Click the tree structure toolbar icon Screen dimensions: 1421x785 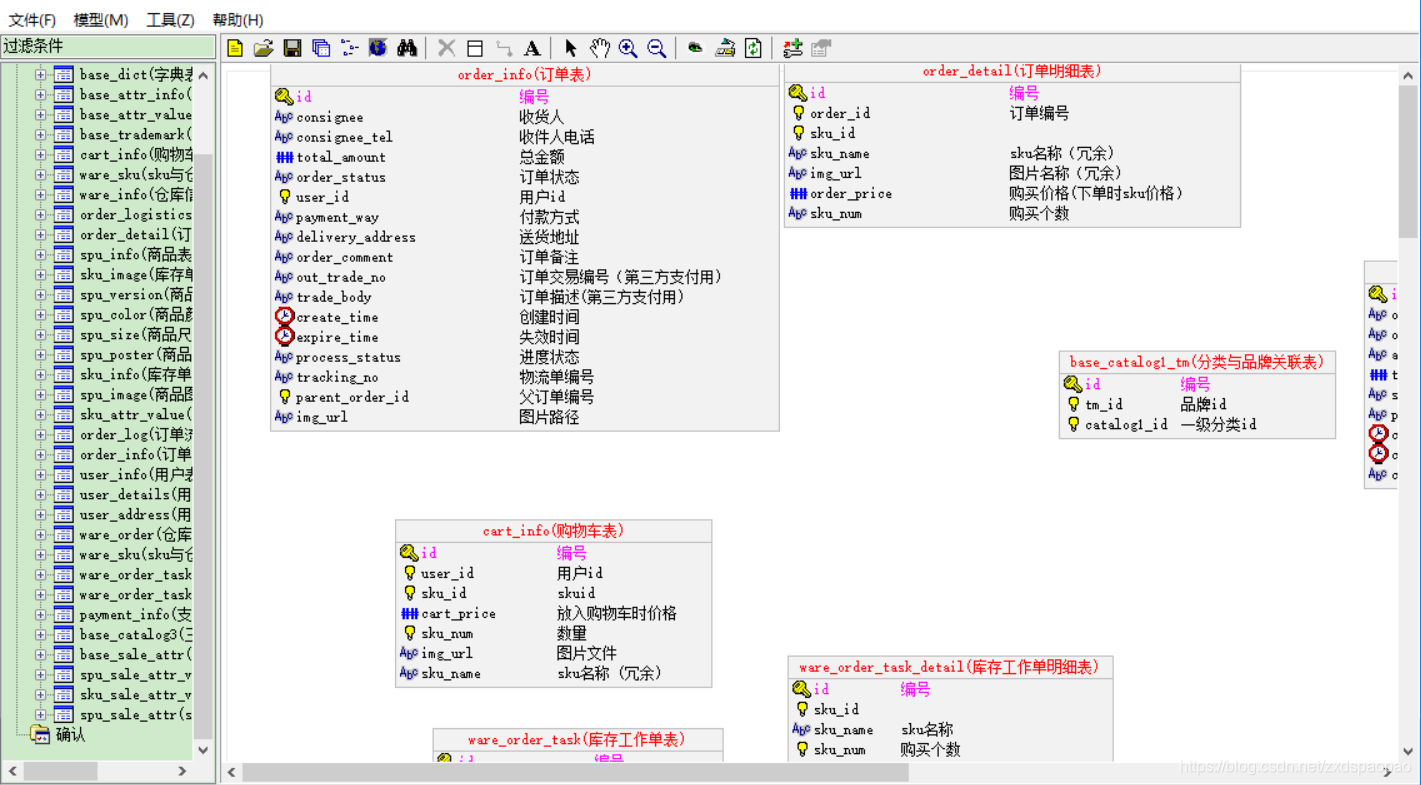tap(349, 48)
